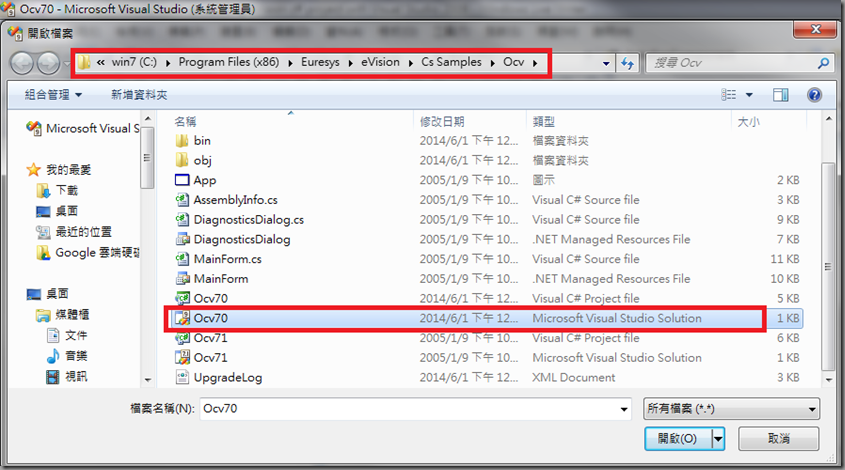
Task: Click the search magnifier icon
Action: (x=823, y=63)
